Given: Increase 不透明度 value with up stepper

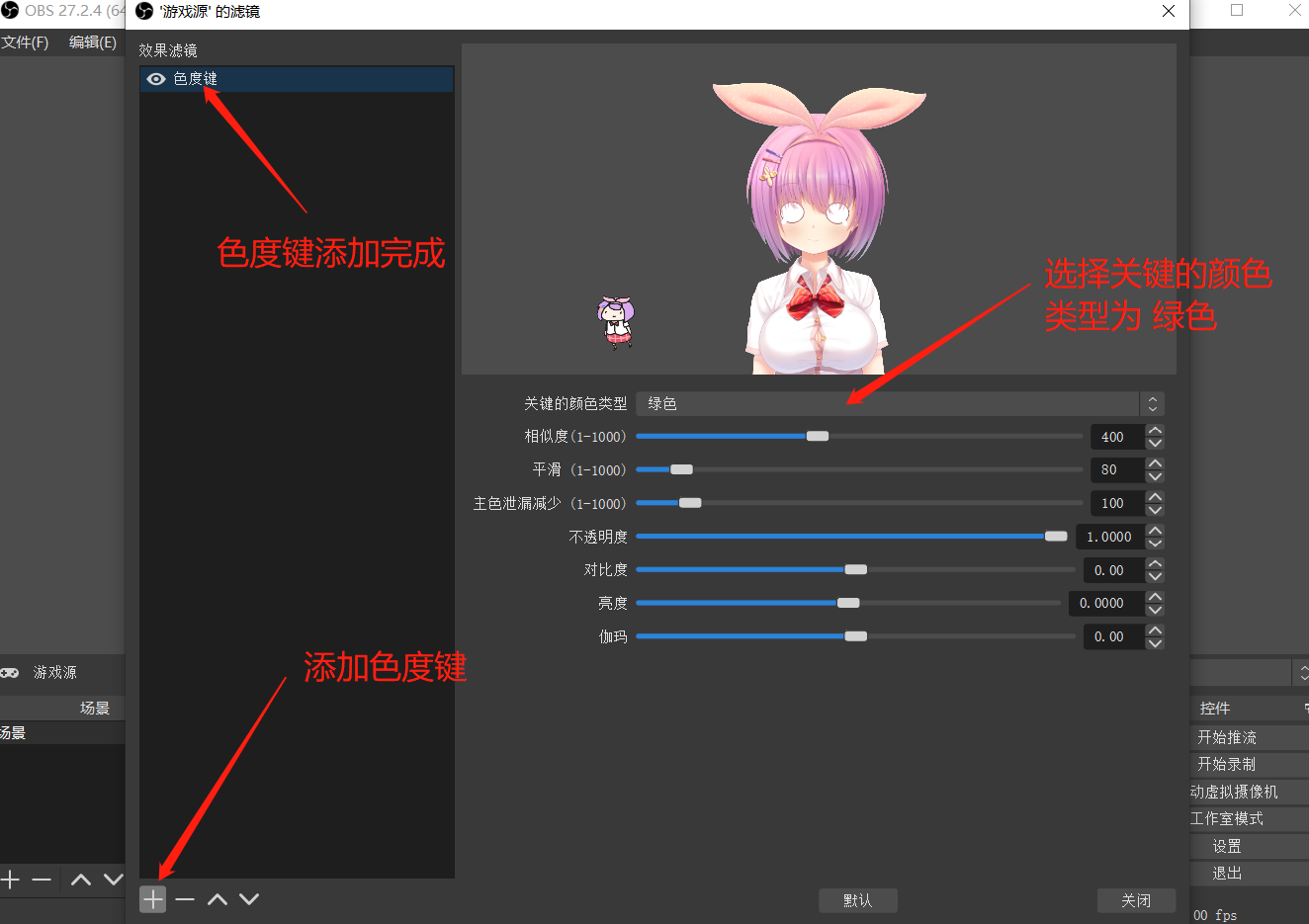Looking at the screenshot, I should pyautogui.click(x=1155, y=531).
